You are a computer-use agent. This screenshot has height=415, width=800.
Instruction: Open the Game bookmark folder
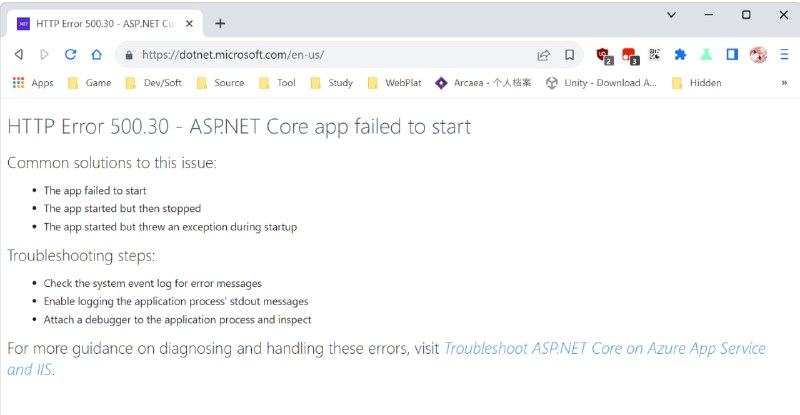pos(90,83)
